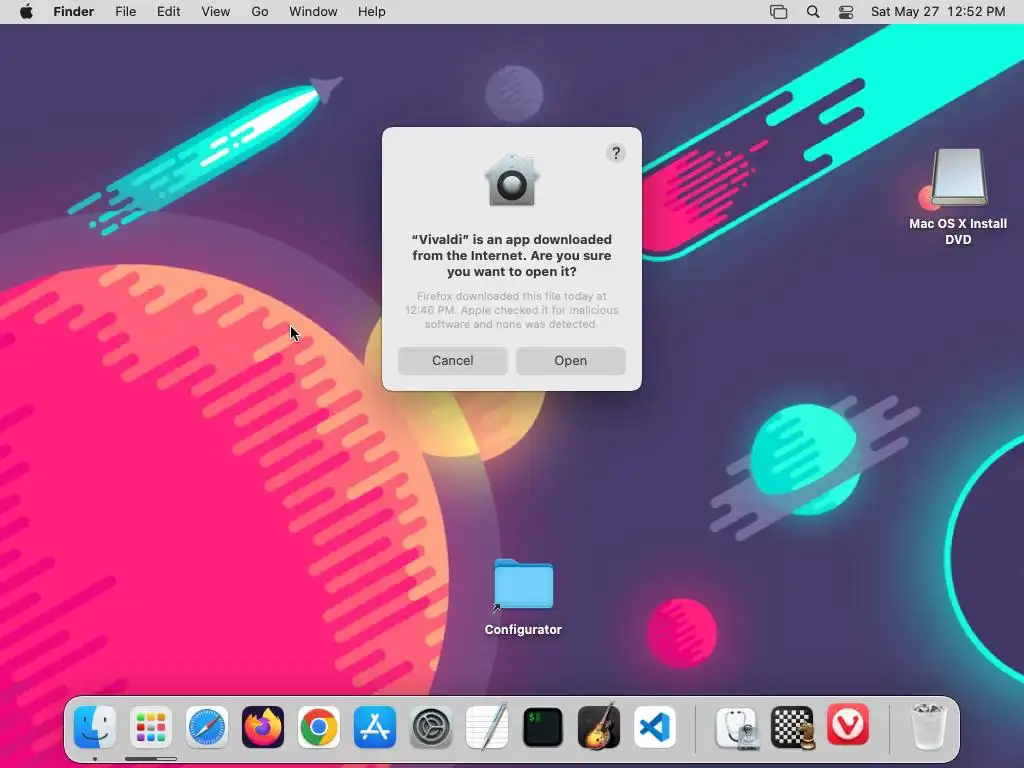Click the Stage Manager menu bar icon

click(778, 12)
